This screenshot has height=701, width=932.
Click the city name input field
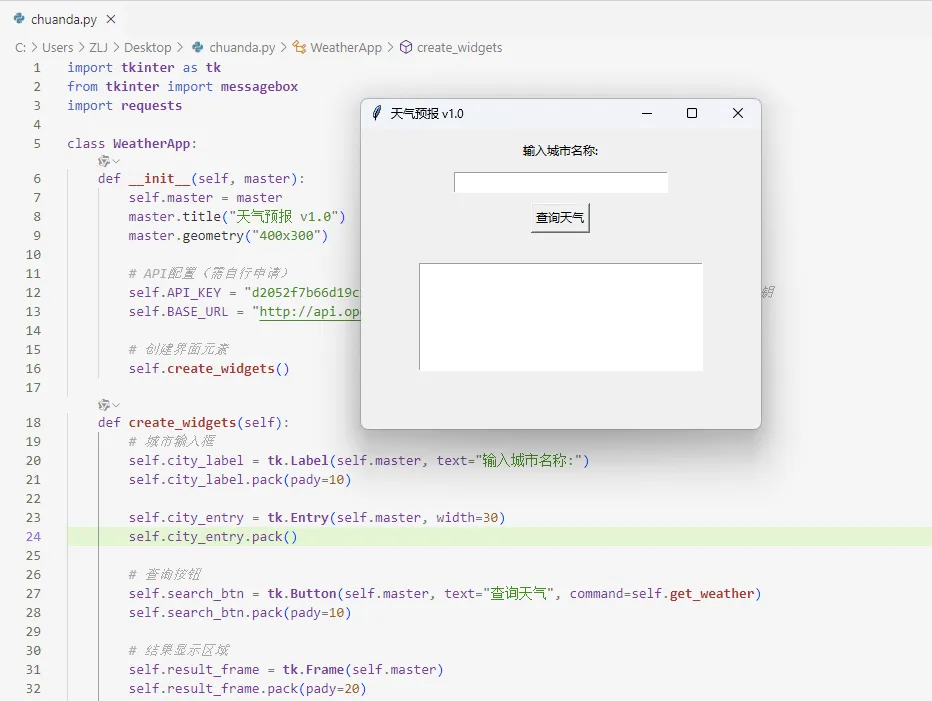point(561,183)
